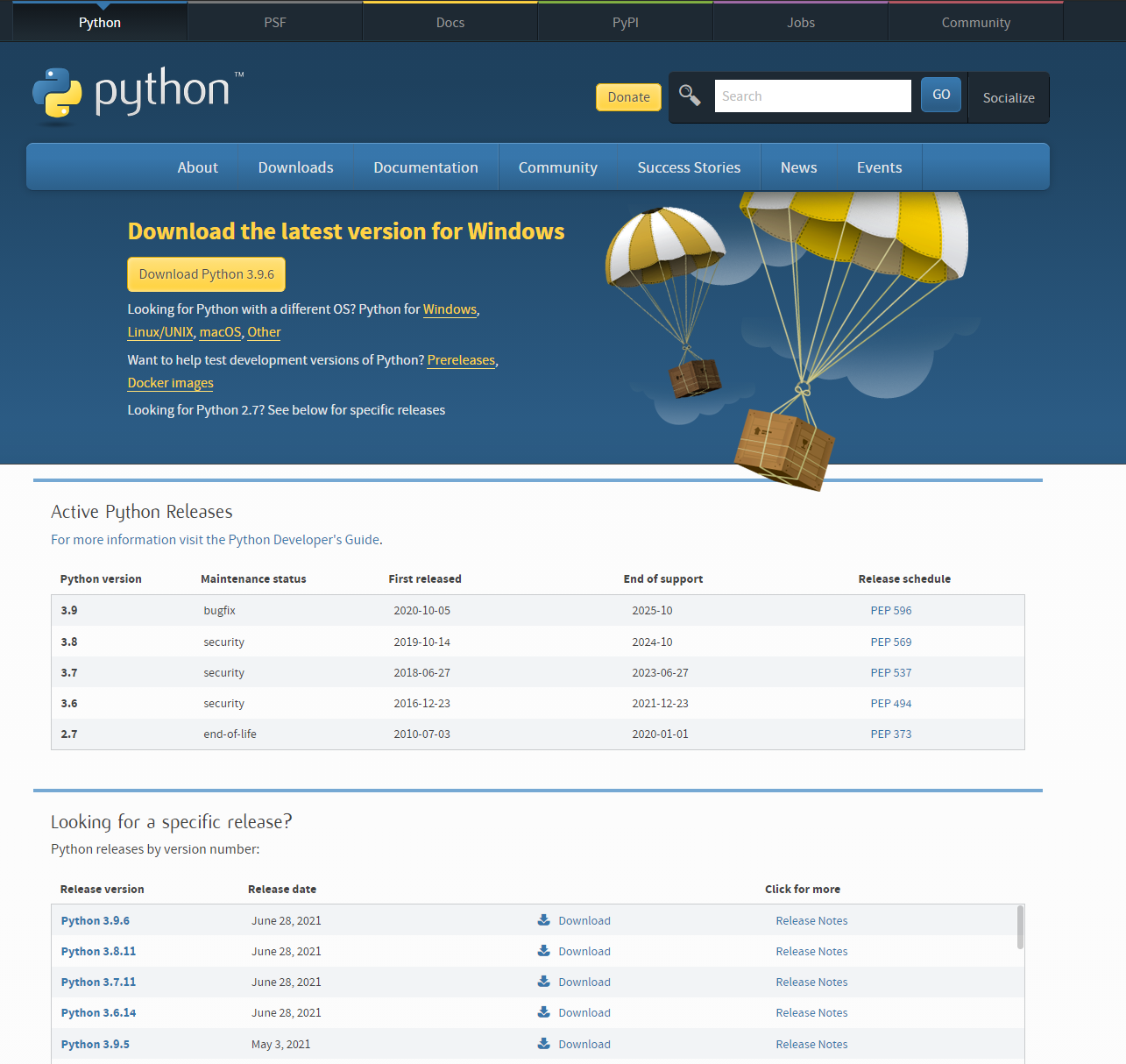Click the bugfix maintenance status cell
Viewport: 1126px width, 1064px height.
click(x=220, y=610)
